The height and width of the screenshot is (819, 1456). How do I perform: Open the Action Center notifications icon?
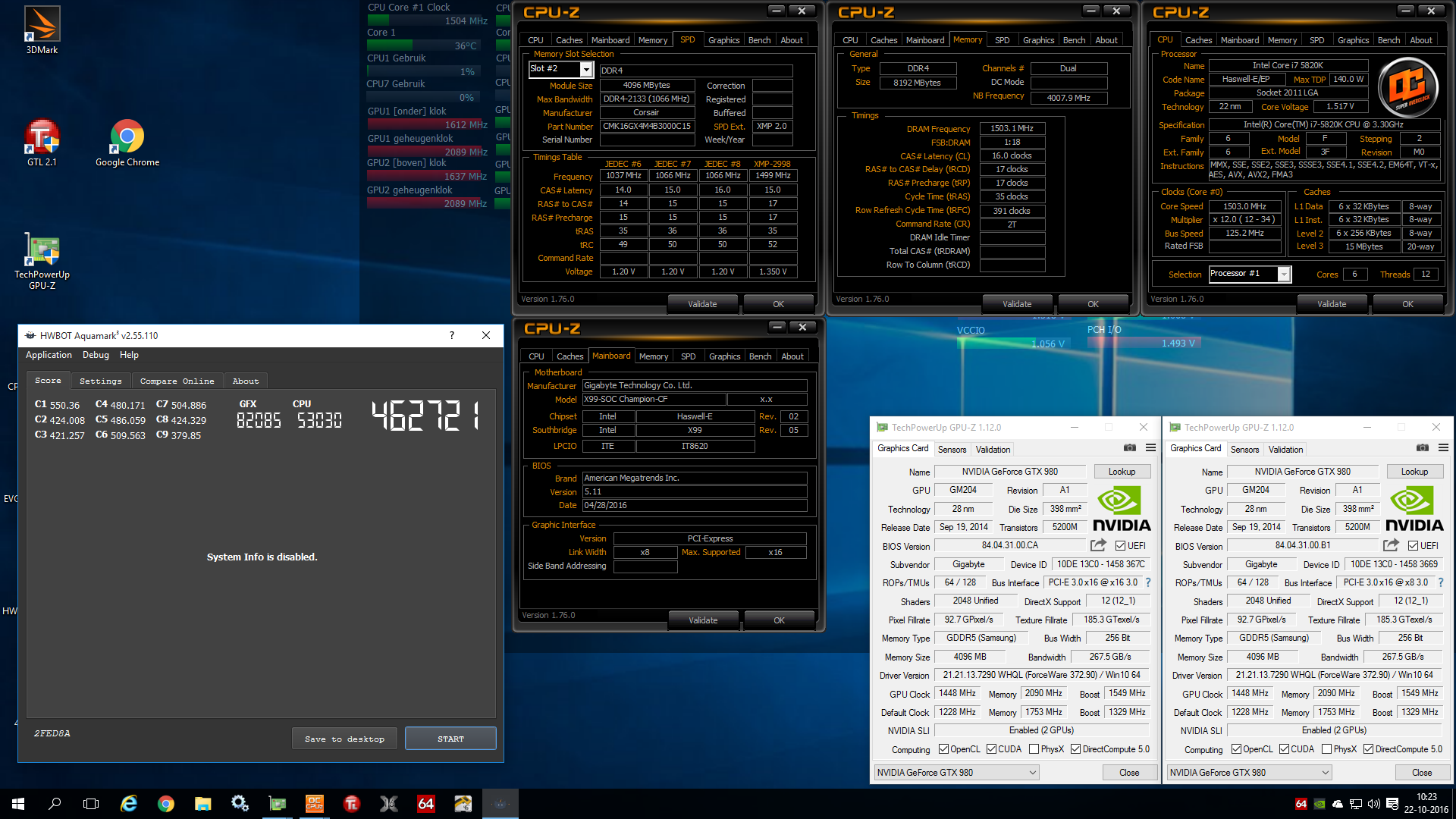(1392, 804)
